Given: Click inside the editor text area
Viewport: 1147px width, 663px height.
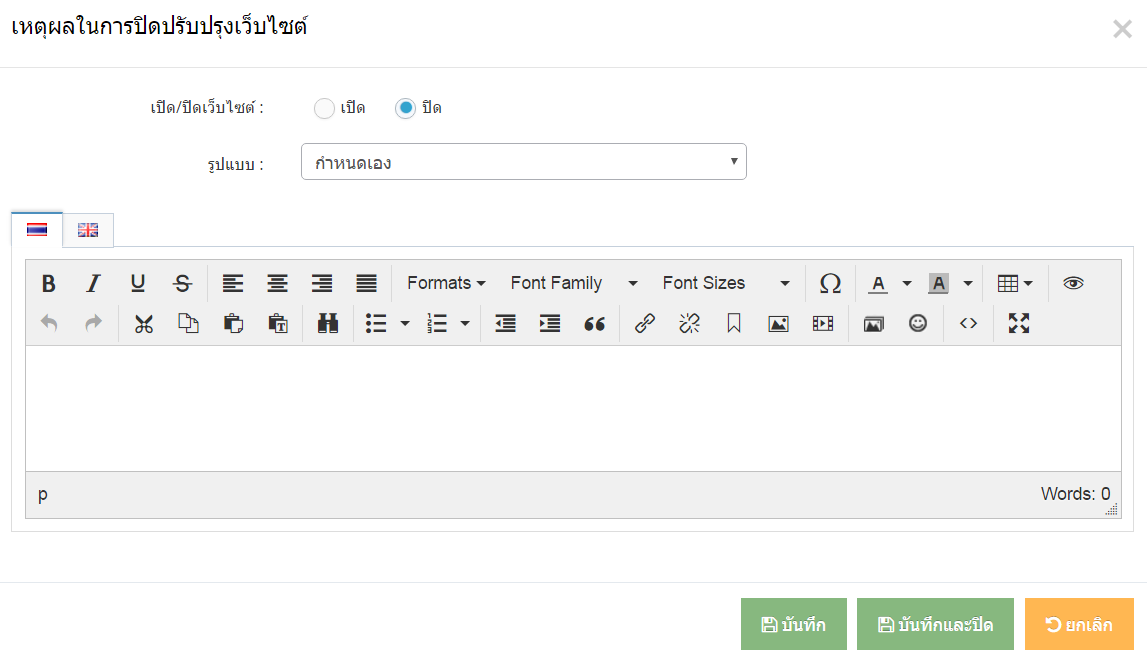Looking at the screenshot, I should tap(574, 408).
